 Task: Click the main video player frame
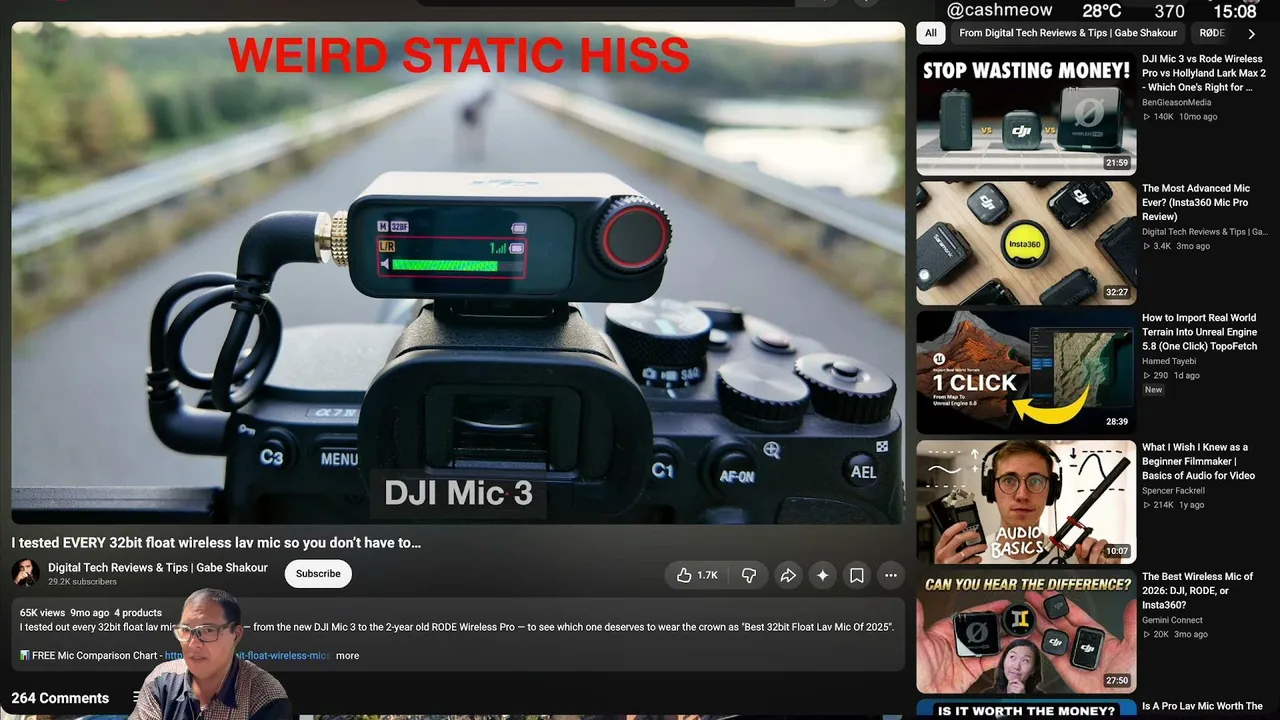tap(458, 273)
